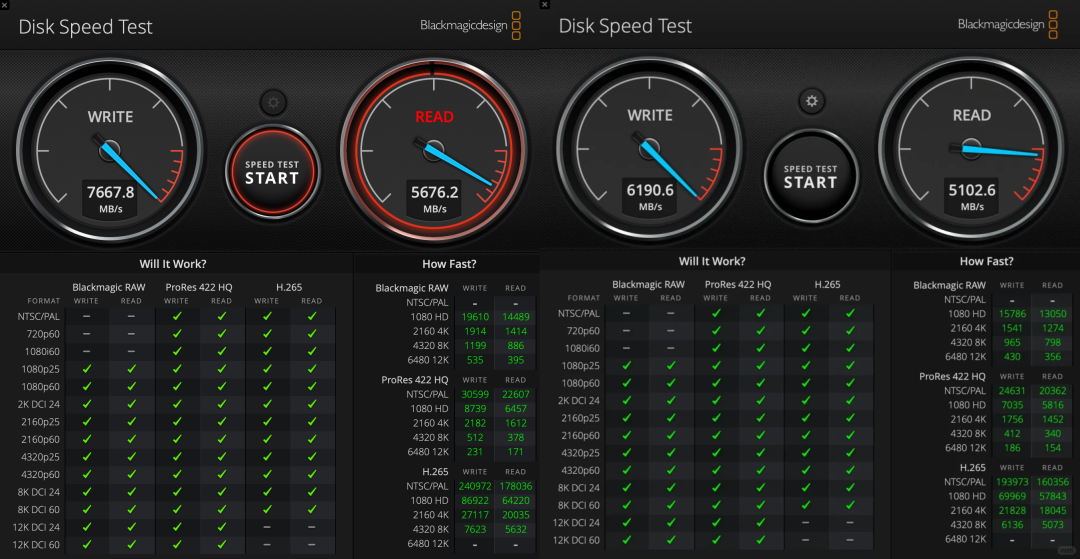This screenshot has width=1080, height=559.
Task: Click the 20362 ProRes NTSC/PAL read value
Action: pyautogui.click(x=1052, y=391)
